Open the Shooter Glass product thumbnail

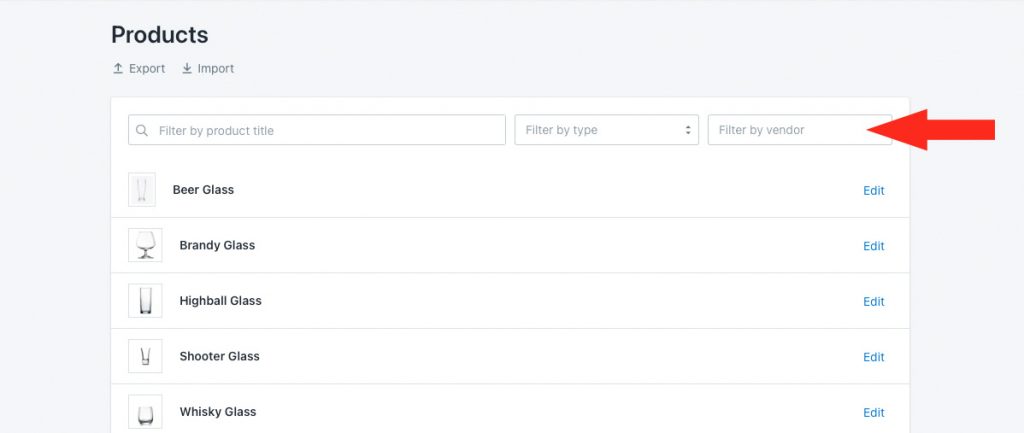(145, 356)
